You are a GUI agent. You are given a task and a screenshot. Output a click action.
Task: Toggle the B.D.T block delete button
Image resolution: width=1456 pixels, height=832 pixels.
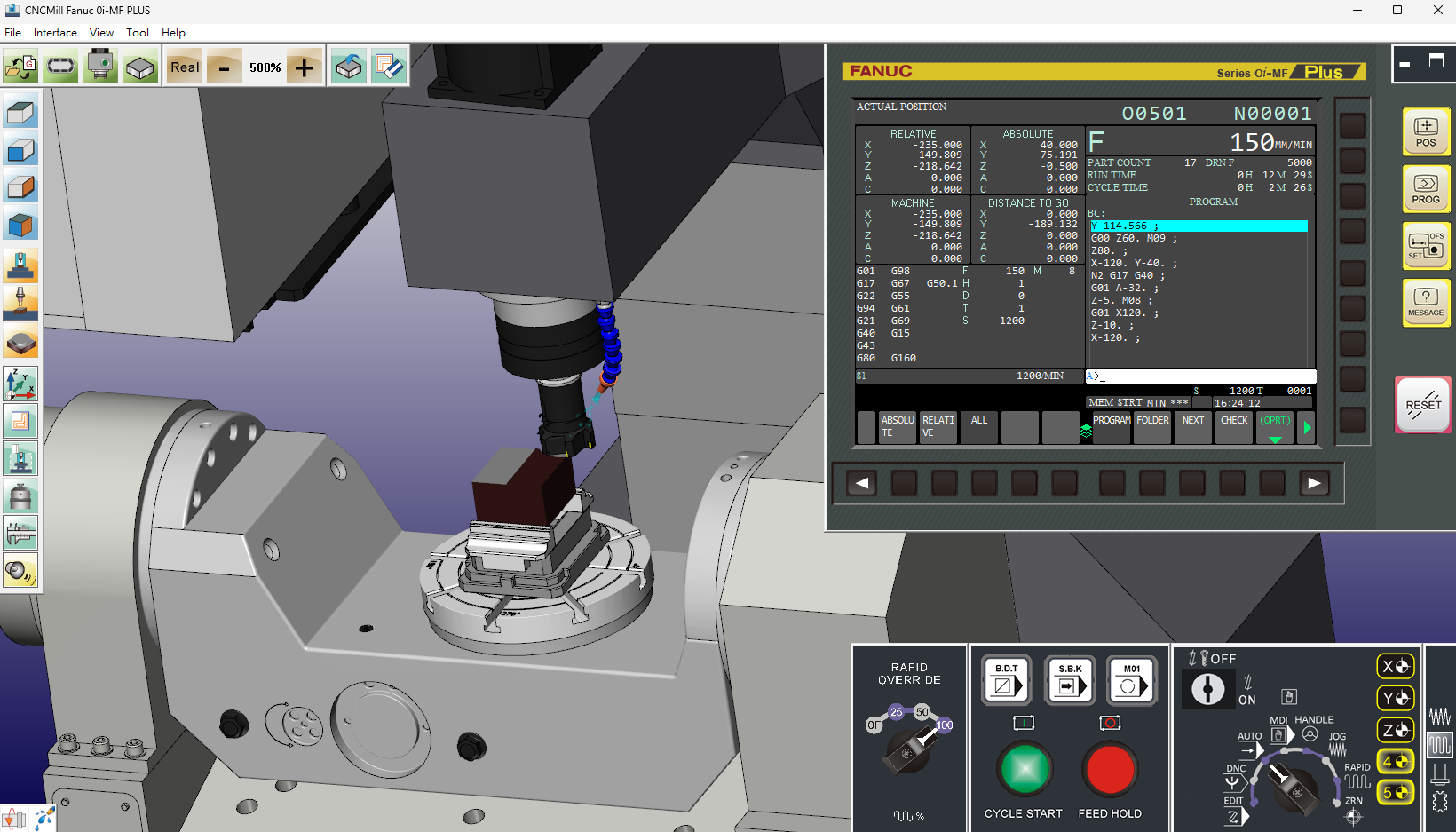coord(1007,680)
